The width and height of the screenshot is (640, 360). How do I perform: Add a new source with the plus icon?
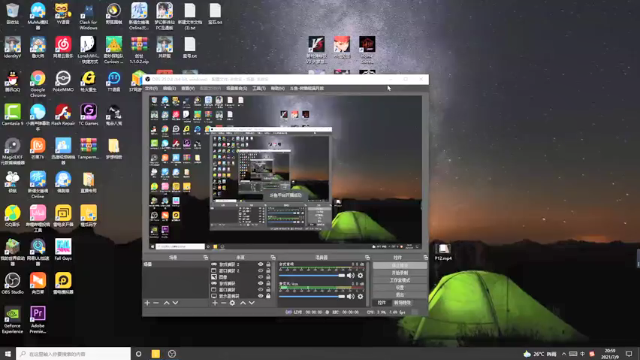(x=215, y=303)
